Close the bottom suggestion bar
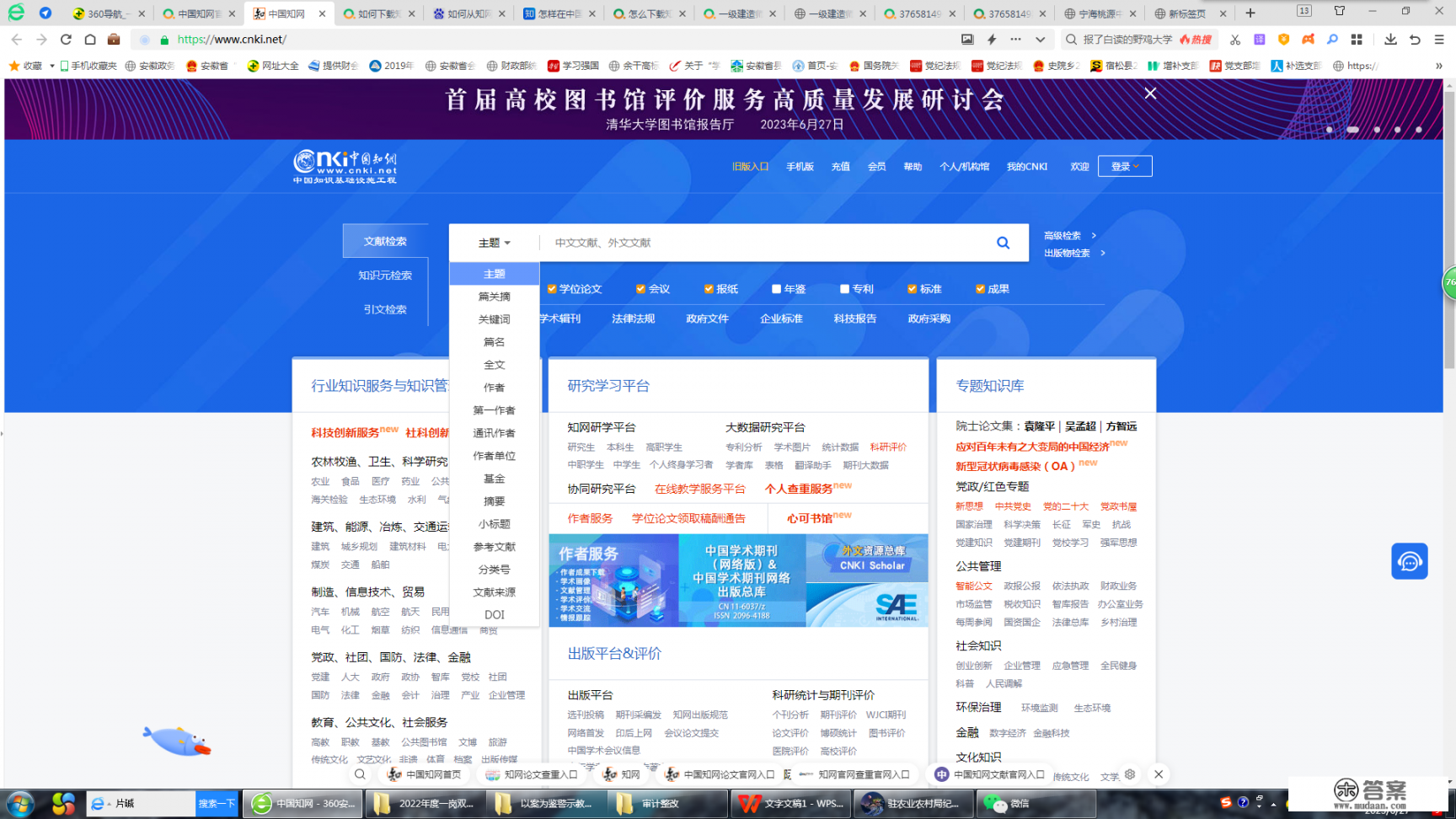This screenshot has width=1456, height=819. coord(1159,774)
